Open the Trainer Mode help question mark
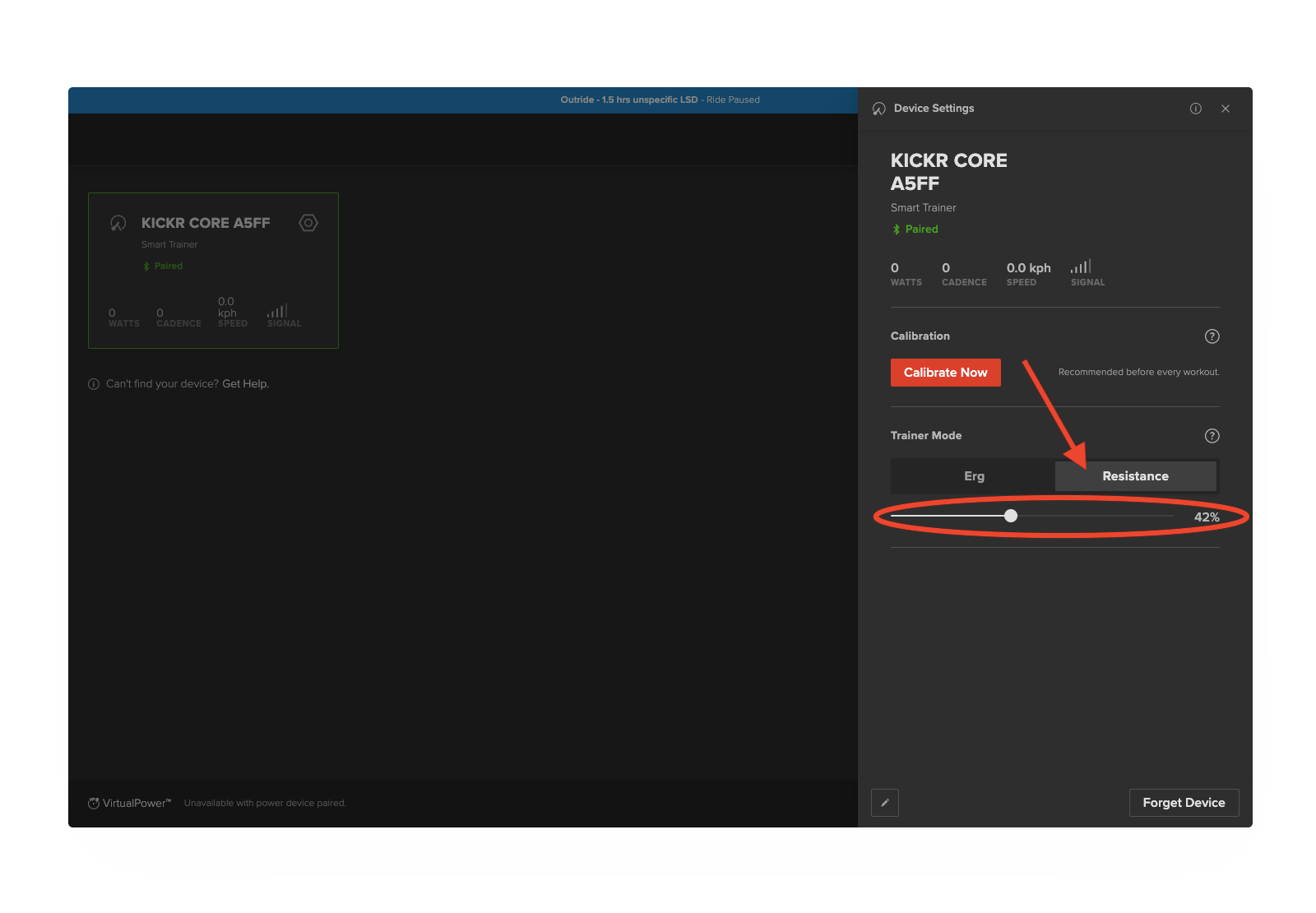Viewport: 1316px width, 913px height. tap(1212, 436)
